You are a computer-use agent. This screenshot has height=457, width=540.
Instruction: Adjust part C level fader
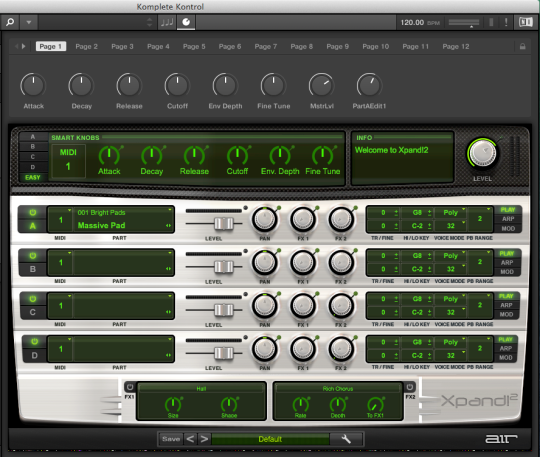point(224,310)
